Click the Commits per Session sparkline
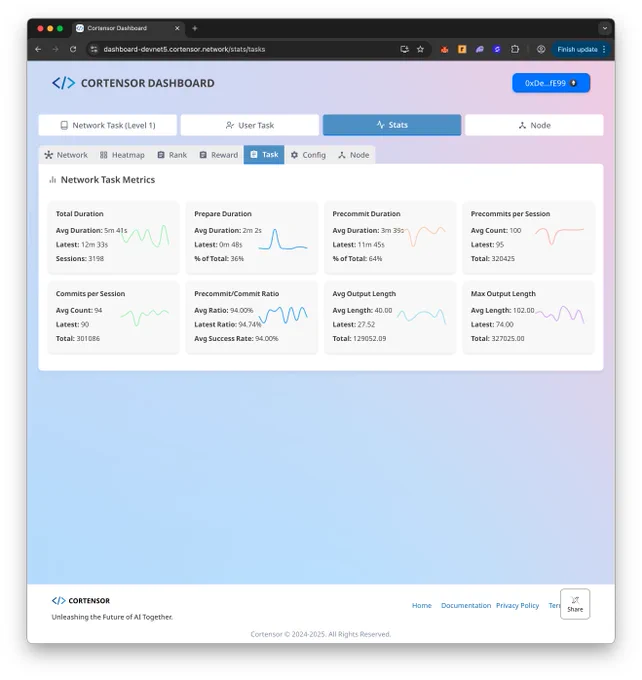This screenshot has width=642, height=680. point(145,317)
